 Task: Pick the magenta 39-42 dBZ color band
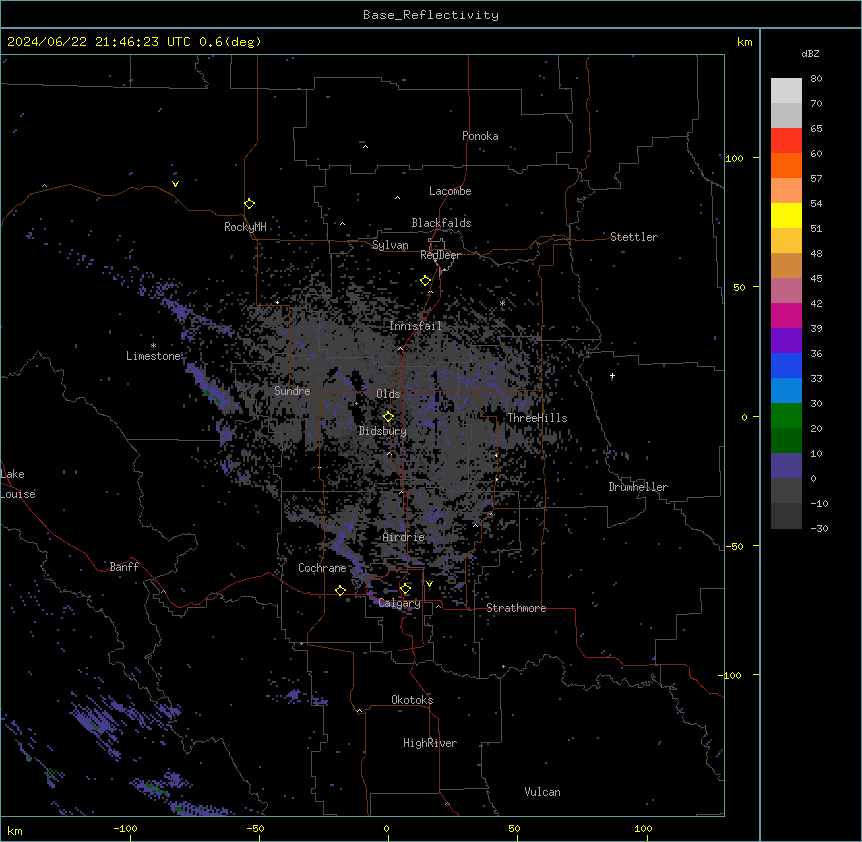(x=786, y=315)
